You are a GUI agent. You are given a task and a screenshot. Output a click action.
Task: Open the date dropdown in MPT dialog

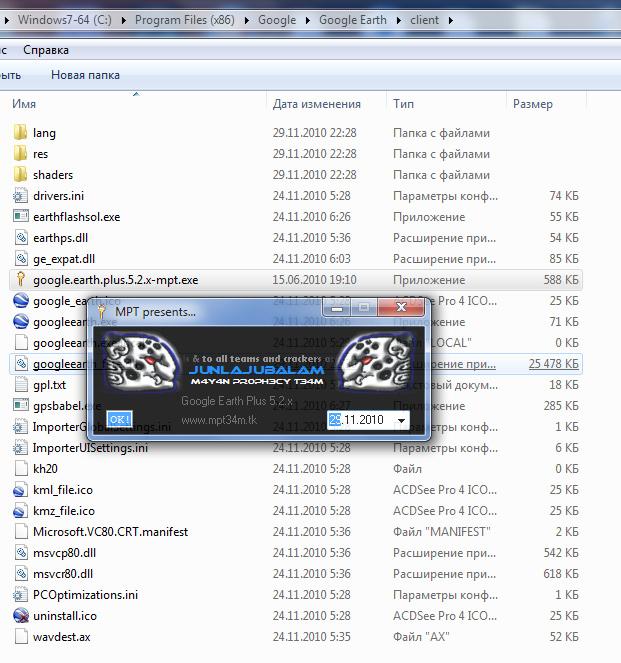tap(402, 420)
